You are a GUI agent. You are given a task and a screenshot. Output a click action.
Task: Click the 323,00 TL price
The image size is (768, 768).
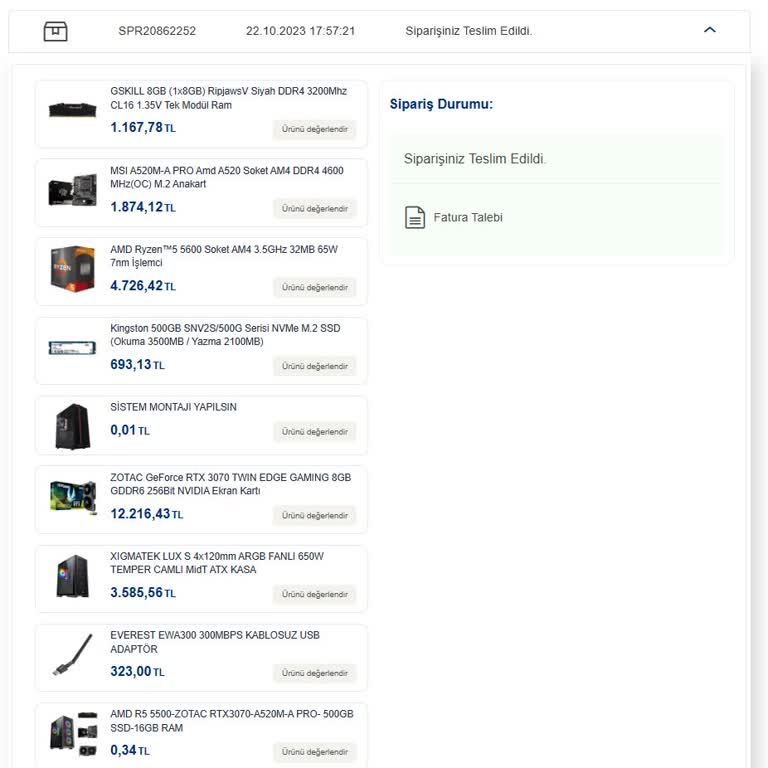click(x=137, y=672)
